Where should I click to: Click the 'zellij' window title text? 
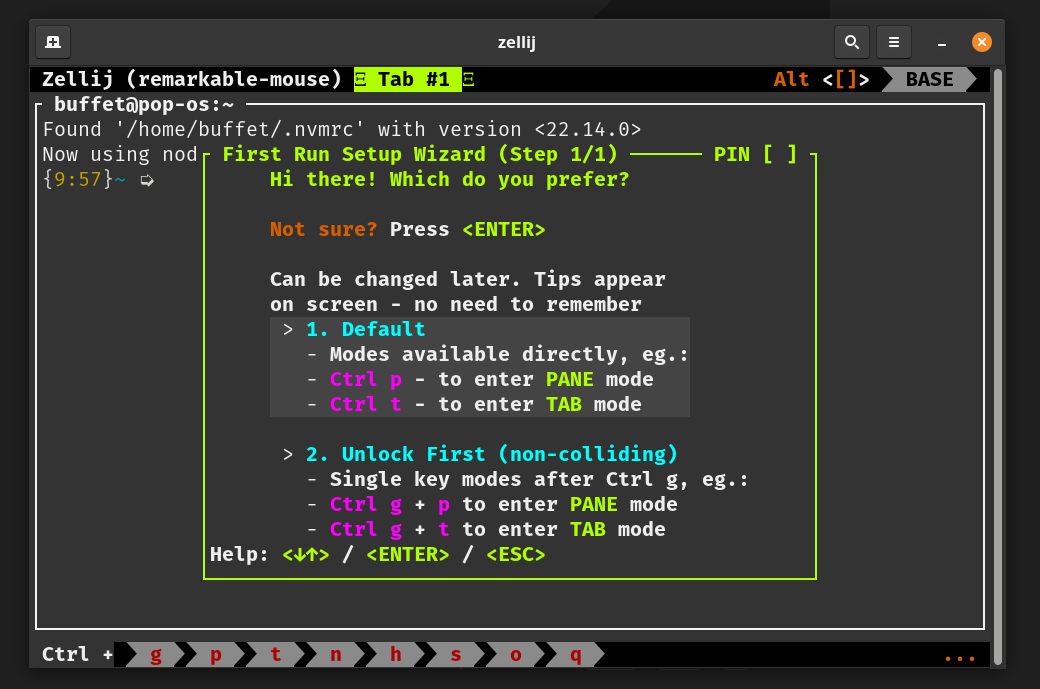pyautogui.click(x=517, y=42)
